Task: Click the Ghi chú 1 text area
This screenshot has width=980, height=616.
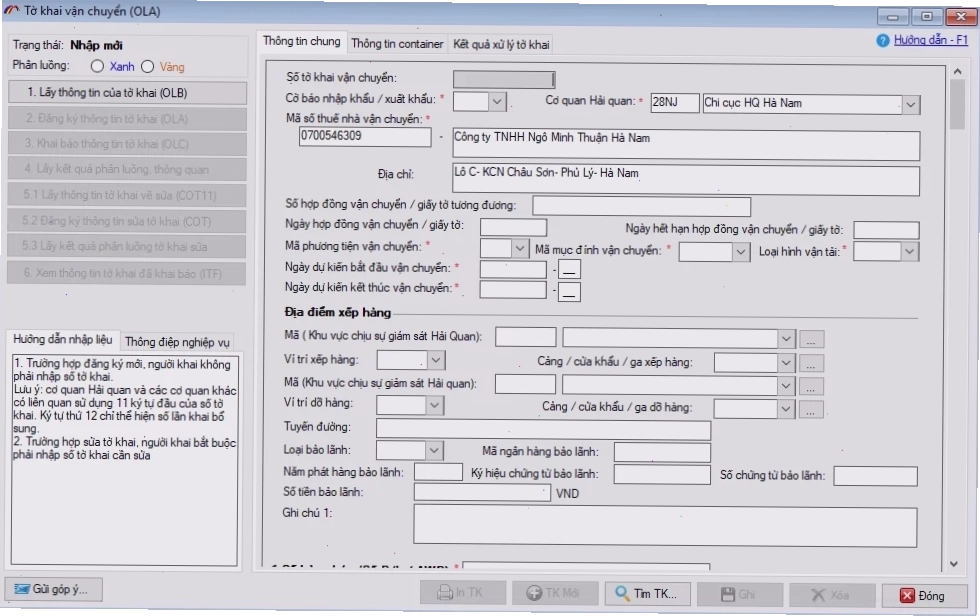Action: tap(665, 526)
